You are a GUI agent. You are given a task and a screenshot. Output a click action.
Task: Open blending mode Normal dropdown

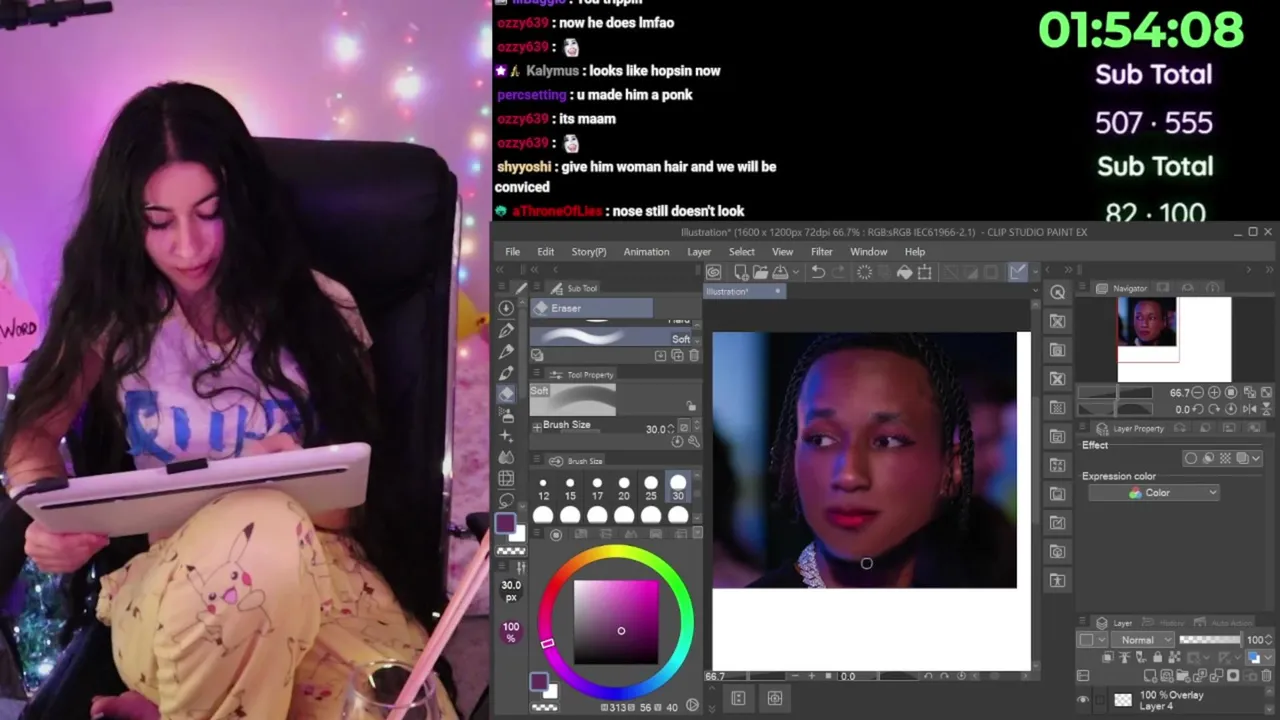(x=1145, y=640)
